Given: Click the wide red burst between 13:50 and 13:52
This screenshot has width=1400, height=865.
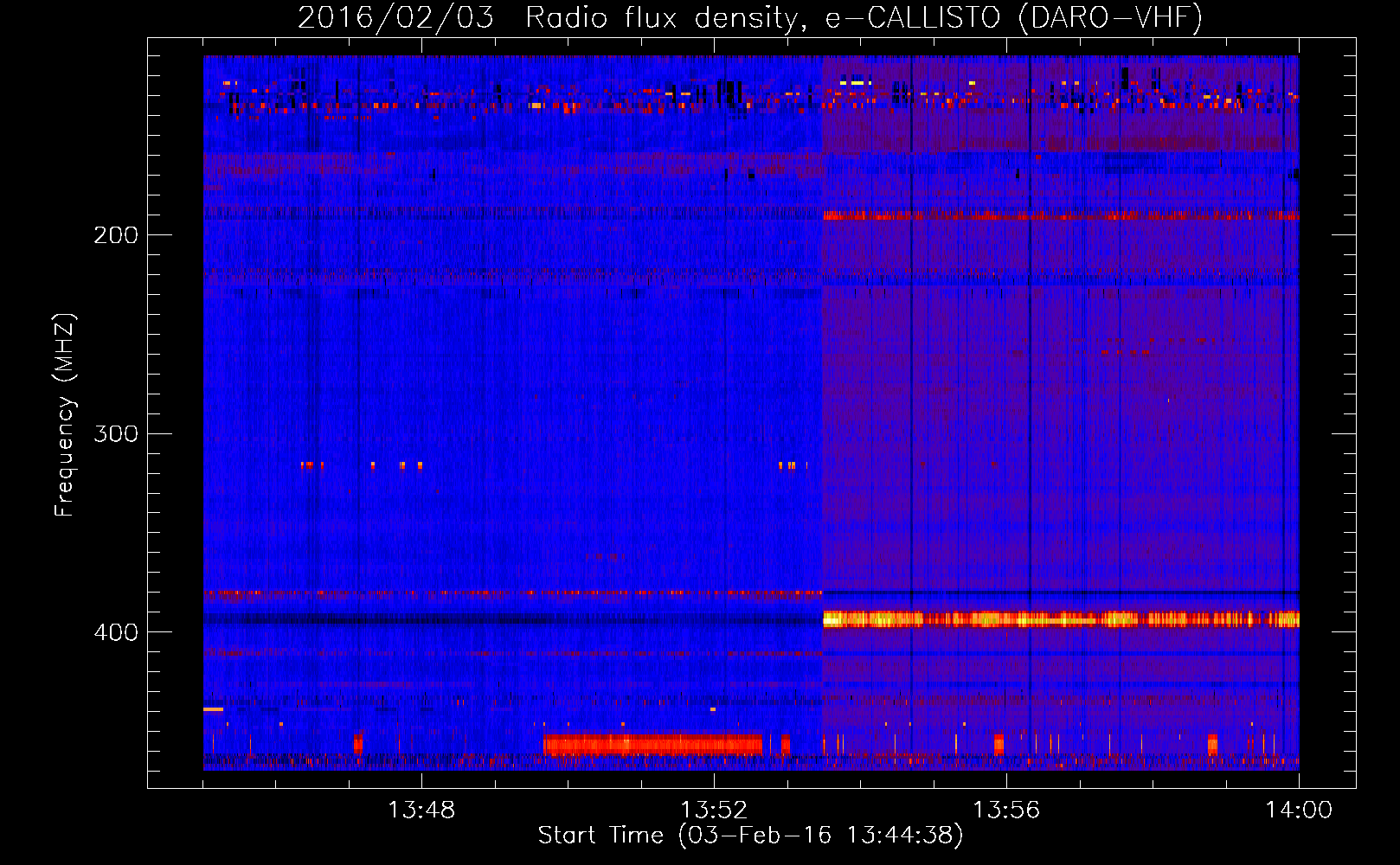Looking at the screenshot, I should tap(652, 744).
